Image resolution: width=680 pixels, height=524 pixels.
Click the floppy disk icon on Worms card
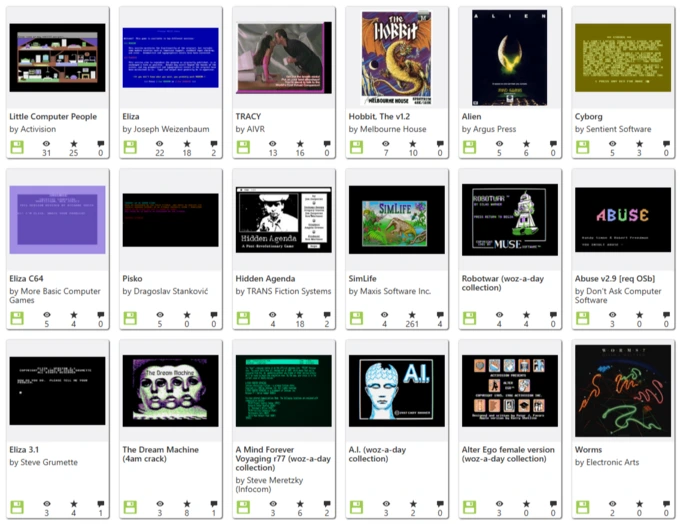[583, 507]
